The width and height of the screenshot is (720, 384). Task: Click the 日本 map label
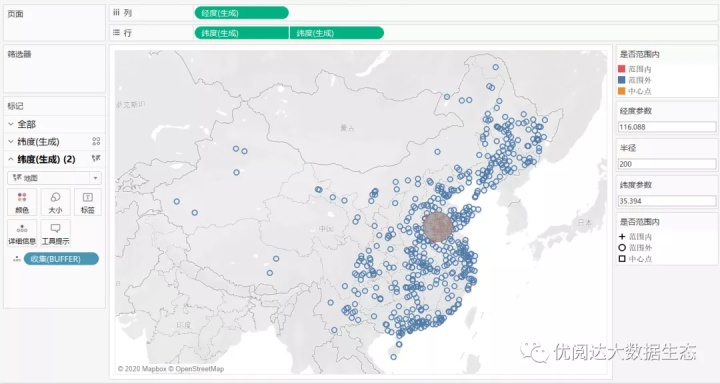point(585,223)
